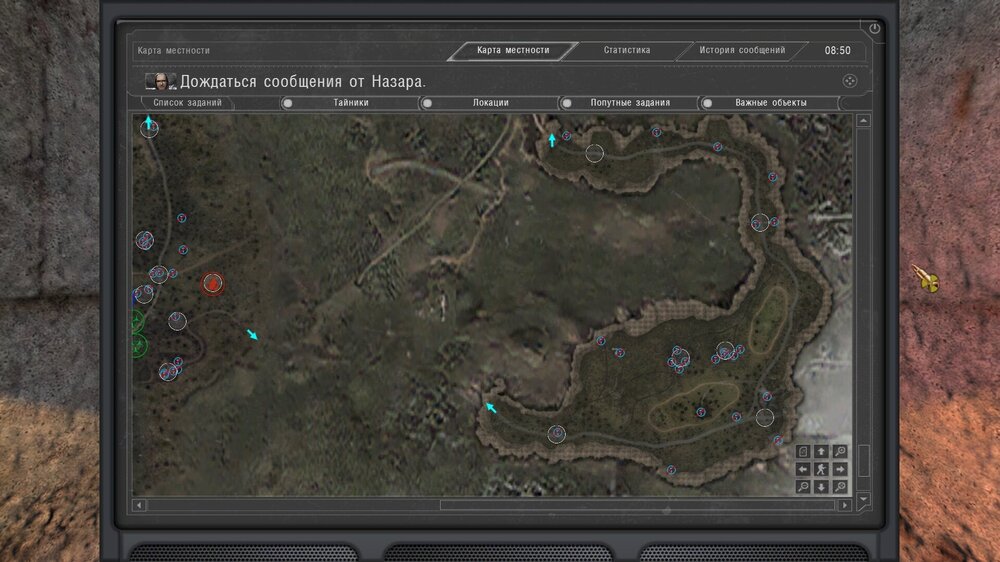Click the cyan transition arrow at map's top-left
Viewport: 1000px width, 562px height.
click(149, 121)
